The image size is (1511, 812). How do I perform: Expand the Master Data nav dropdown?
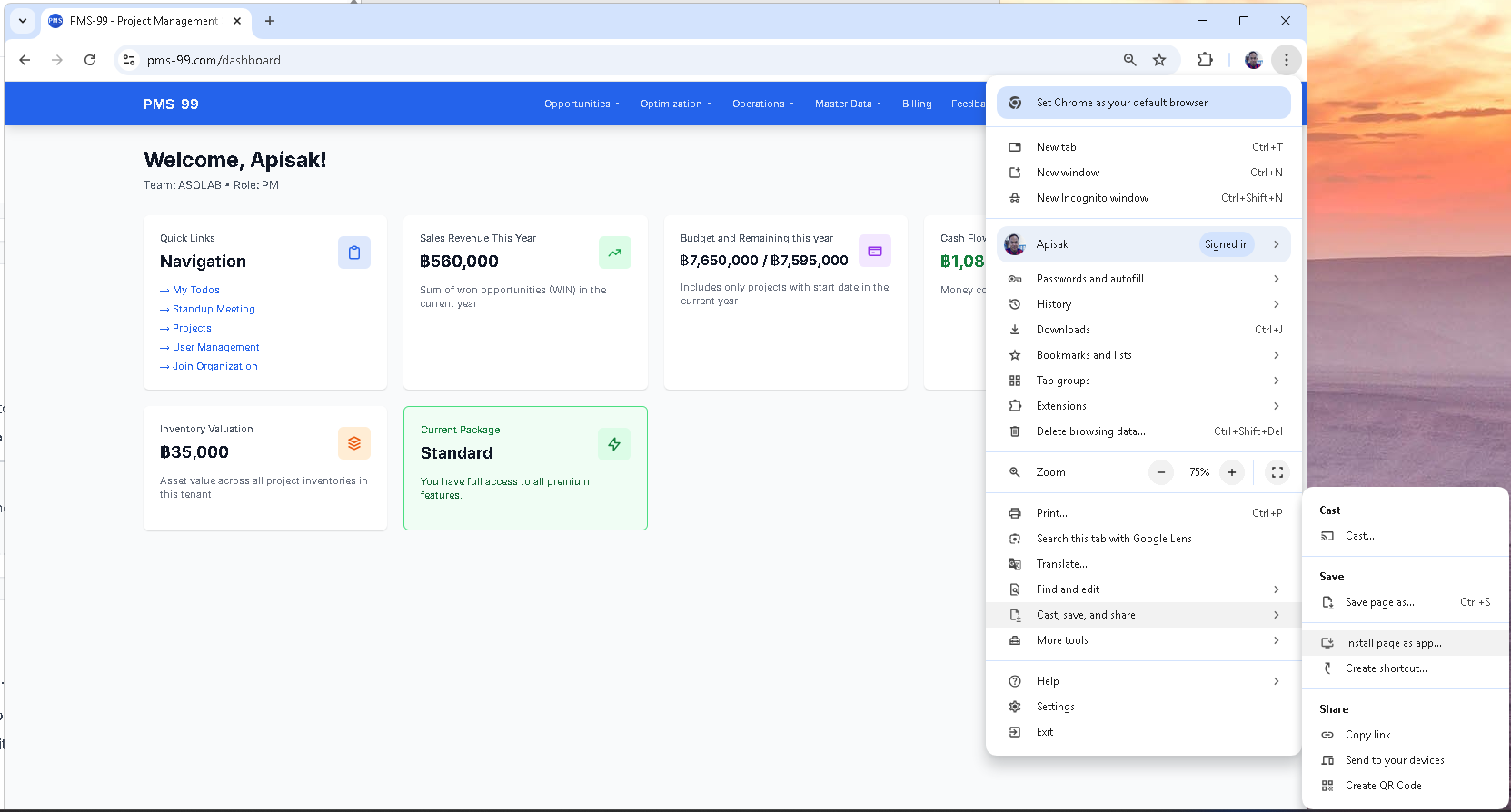pyautogui.click(x=848, y=104)
